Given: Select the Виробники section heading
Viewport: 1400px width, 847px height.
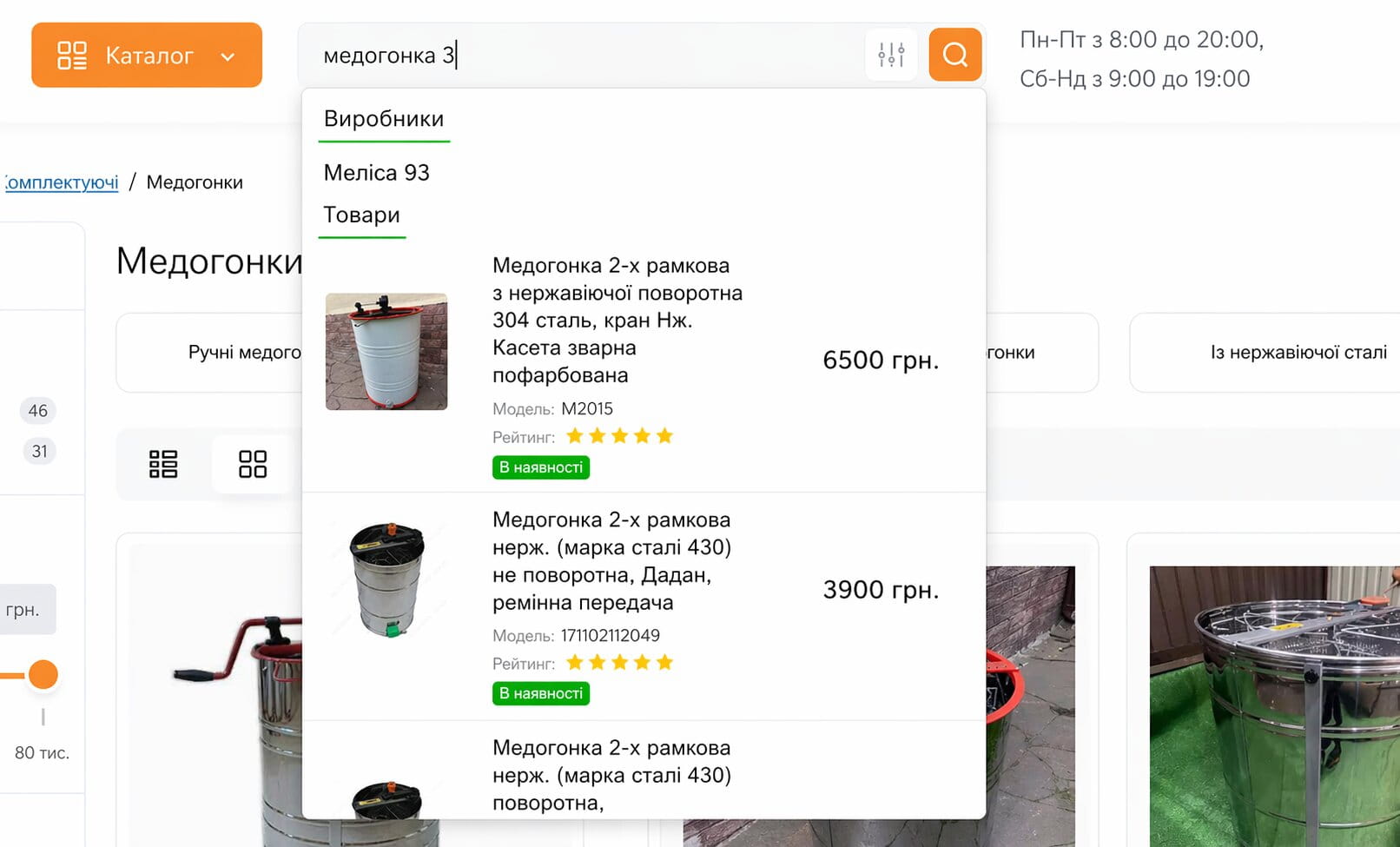Looking at the screenshot, I should (384, 119).
